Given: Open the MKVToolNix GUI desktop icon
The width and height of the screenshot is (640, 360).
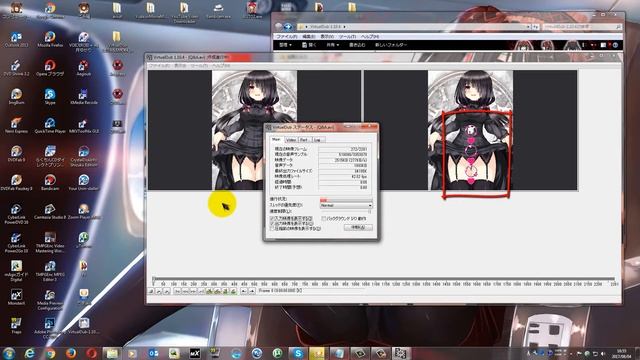Looking at the screenshot, I should coord(83,125).
